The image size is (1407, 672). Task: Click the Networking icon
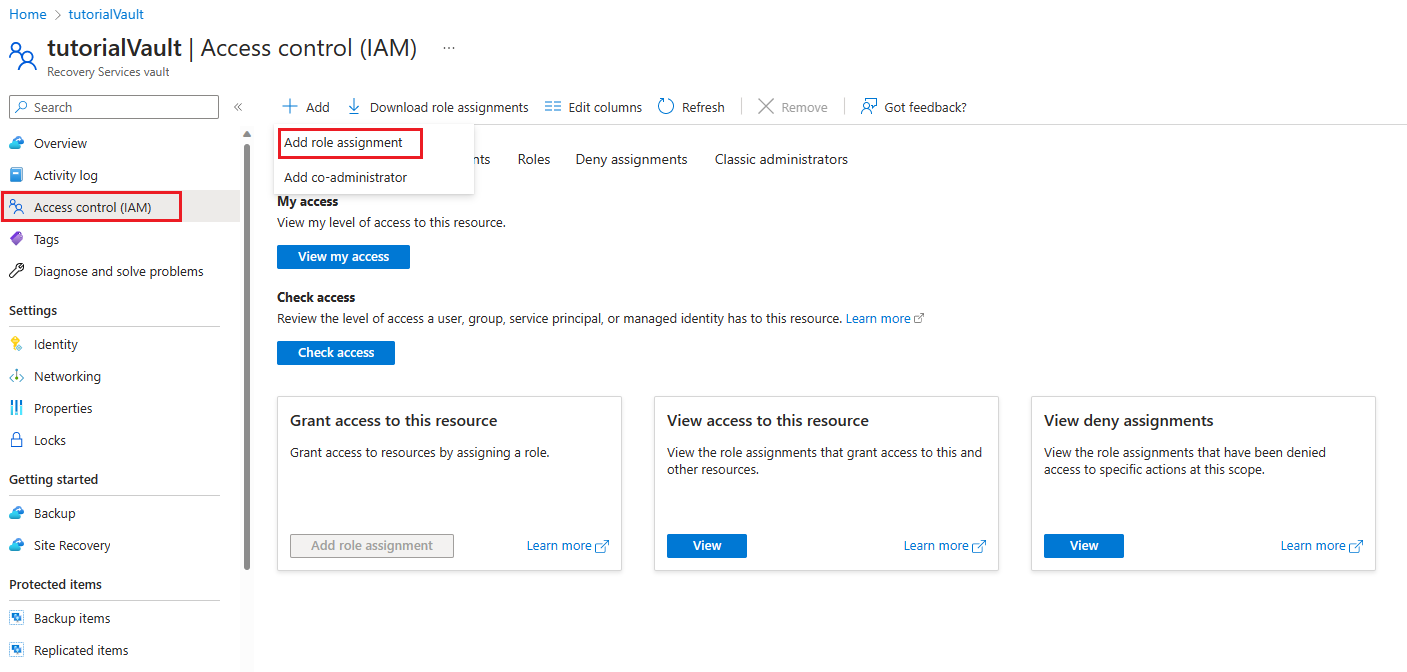click(x=16, y=376)
